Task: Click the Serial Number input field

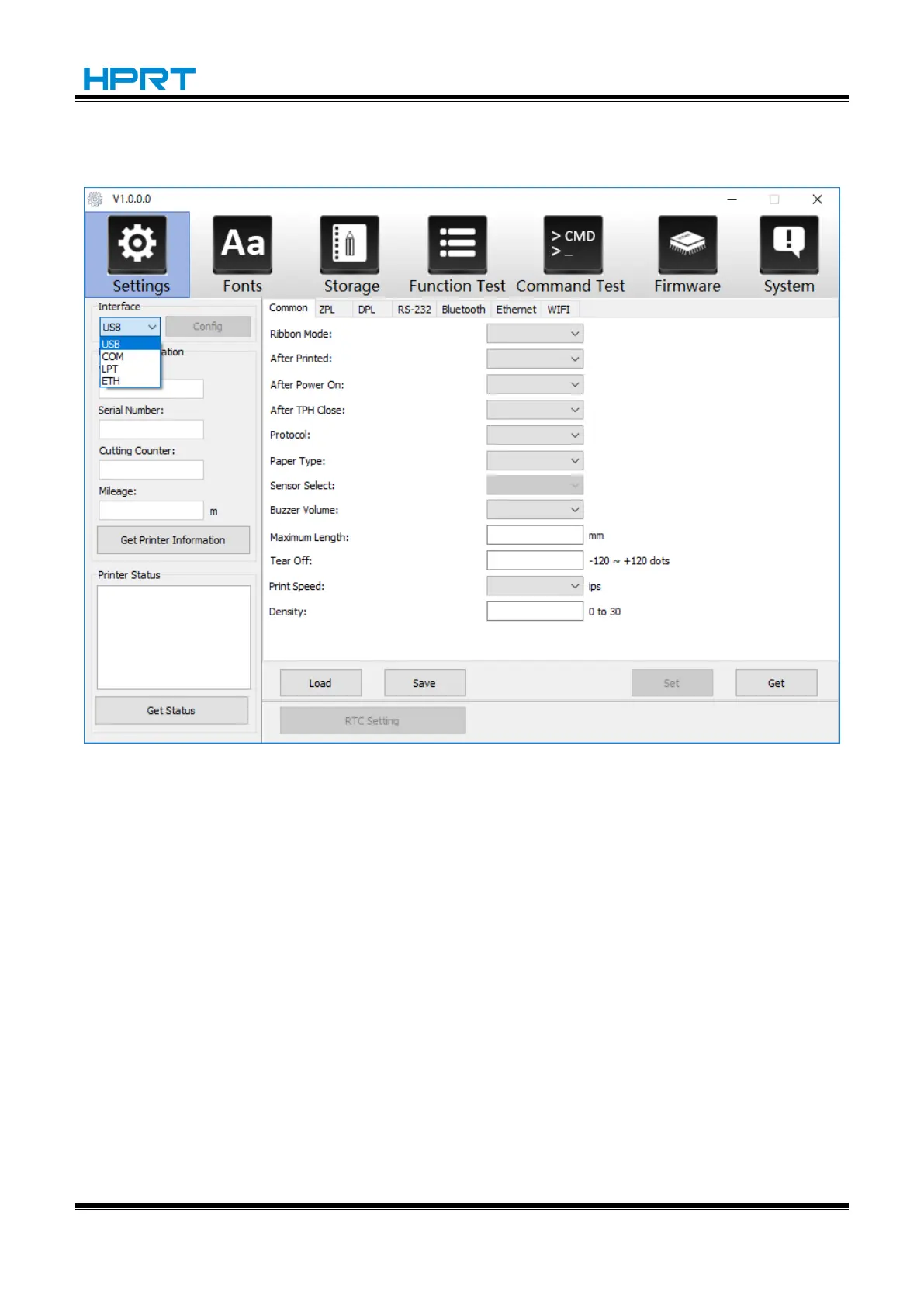Action: [x=151, y=429]
